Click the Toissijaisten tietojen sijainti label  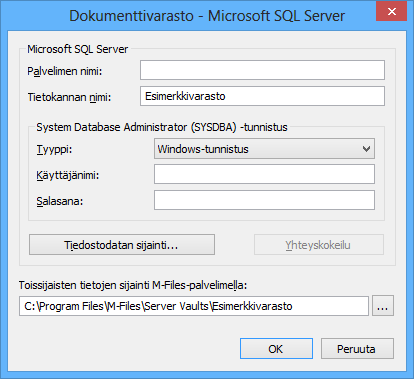coord(133,285)
